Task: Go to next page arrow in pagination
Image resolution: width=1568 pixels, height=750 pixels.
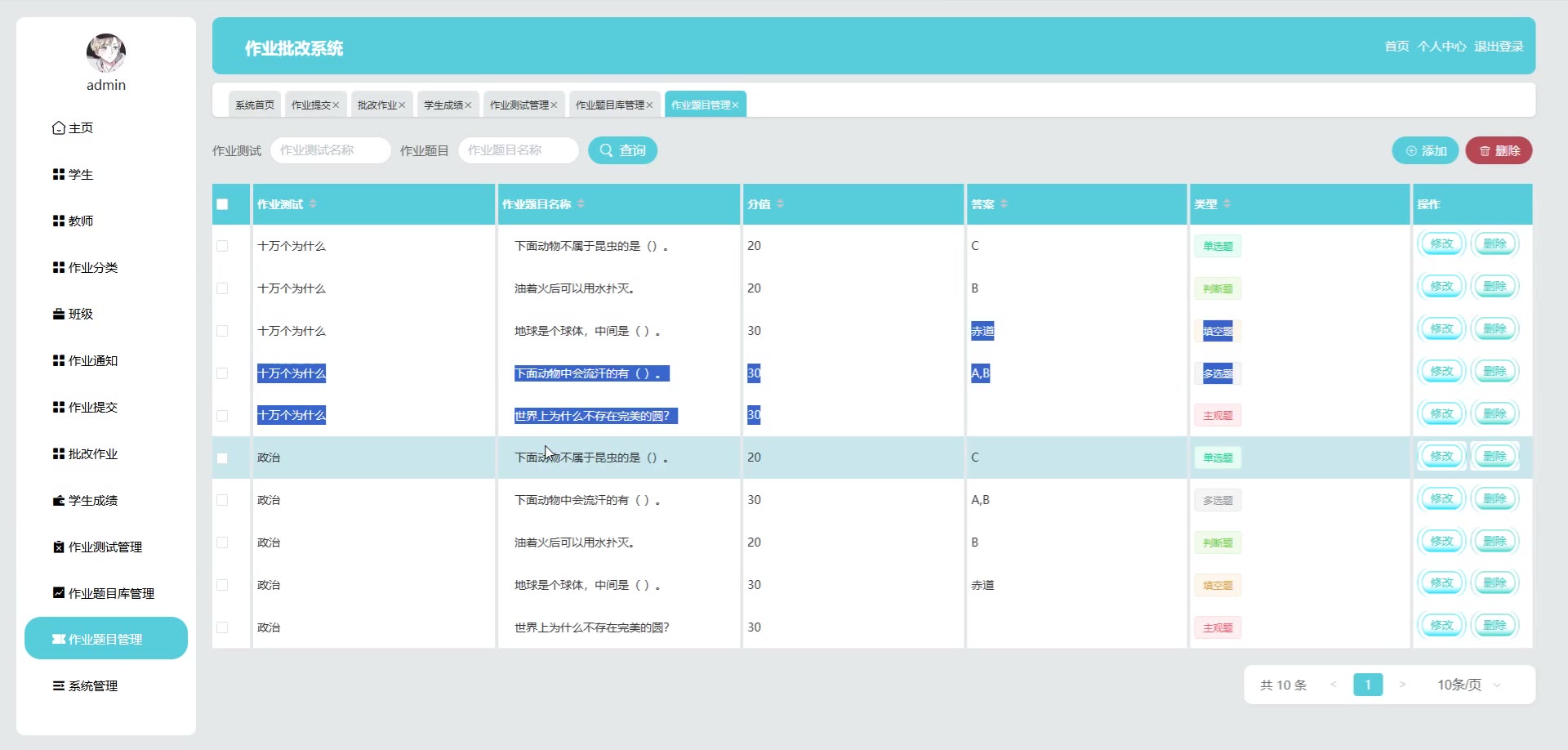Action: click(1402, 685)
